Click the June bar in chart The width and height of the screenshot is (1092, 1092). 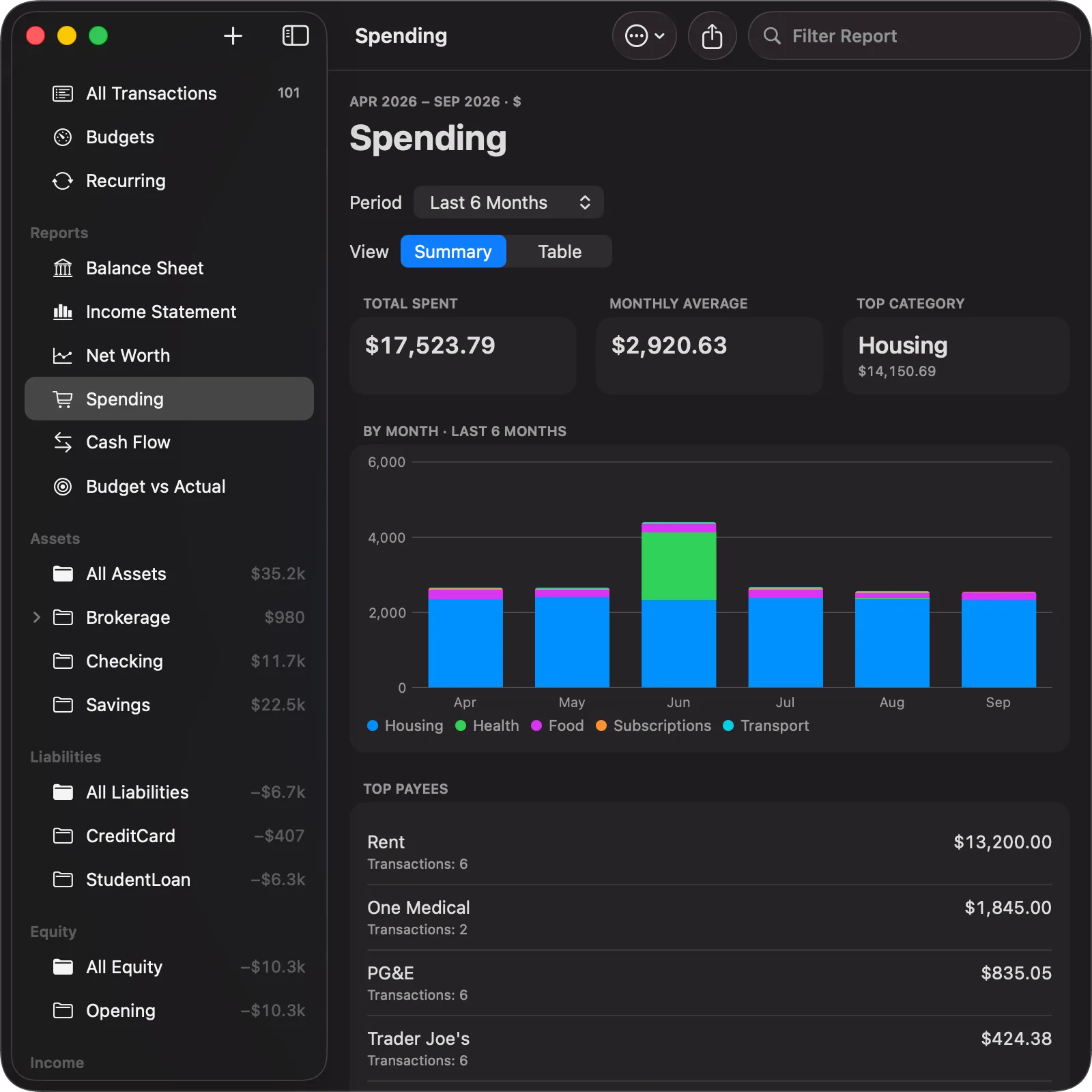click(678, 605)
